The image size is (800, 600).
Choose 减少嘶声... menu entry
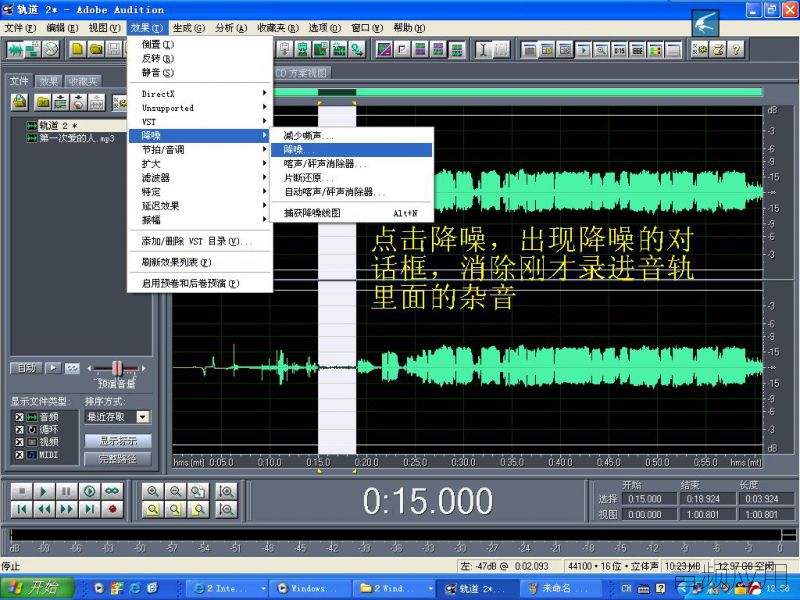point(352,136)
